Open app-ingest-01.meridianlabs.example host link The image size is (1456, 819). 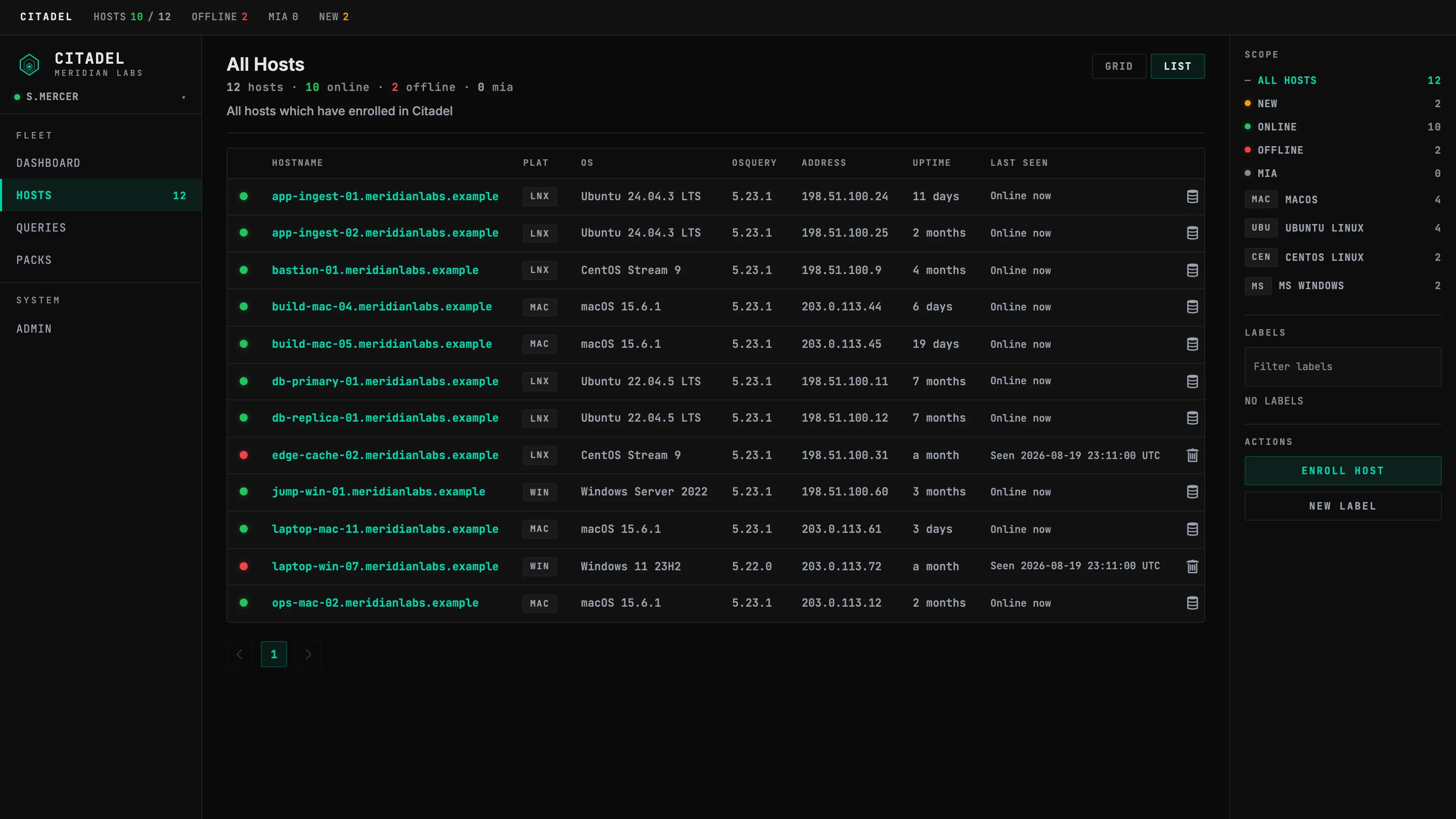385,196
